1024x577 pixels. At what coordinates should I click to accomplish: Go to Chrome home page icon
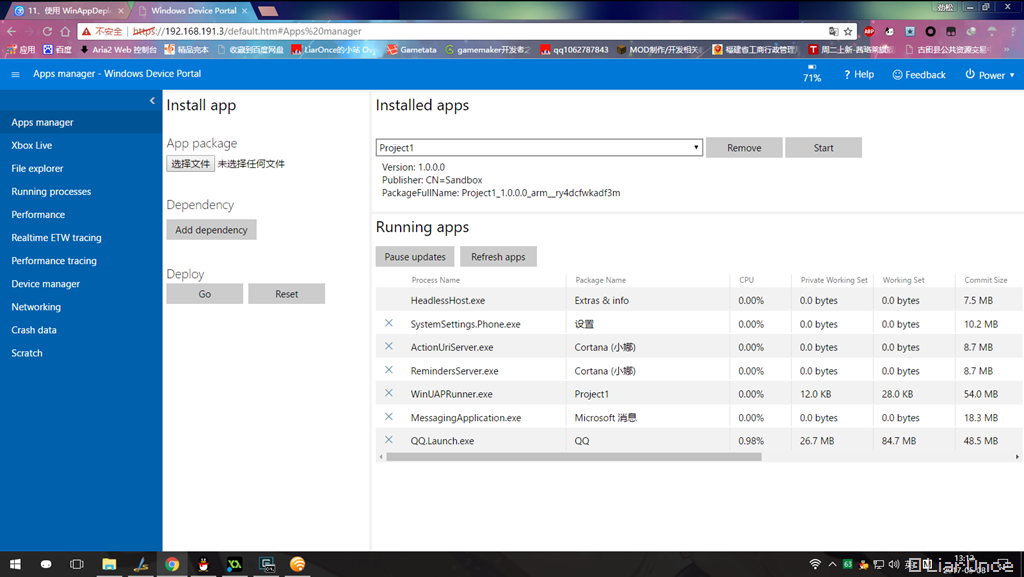click(65, 31)
